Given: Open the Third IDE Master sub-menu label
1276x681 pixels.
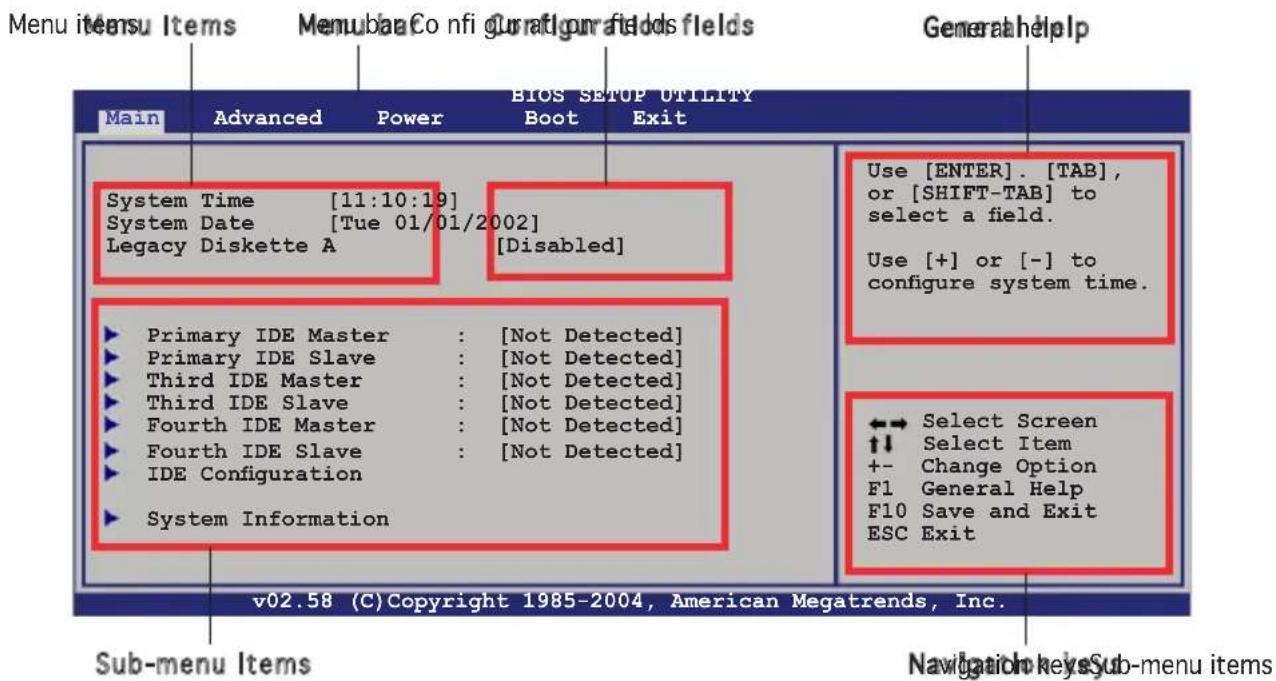Looking at the screenshot, I should [255, 380].
